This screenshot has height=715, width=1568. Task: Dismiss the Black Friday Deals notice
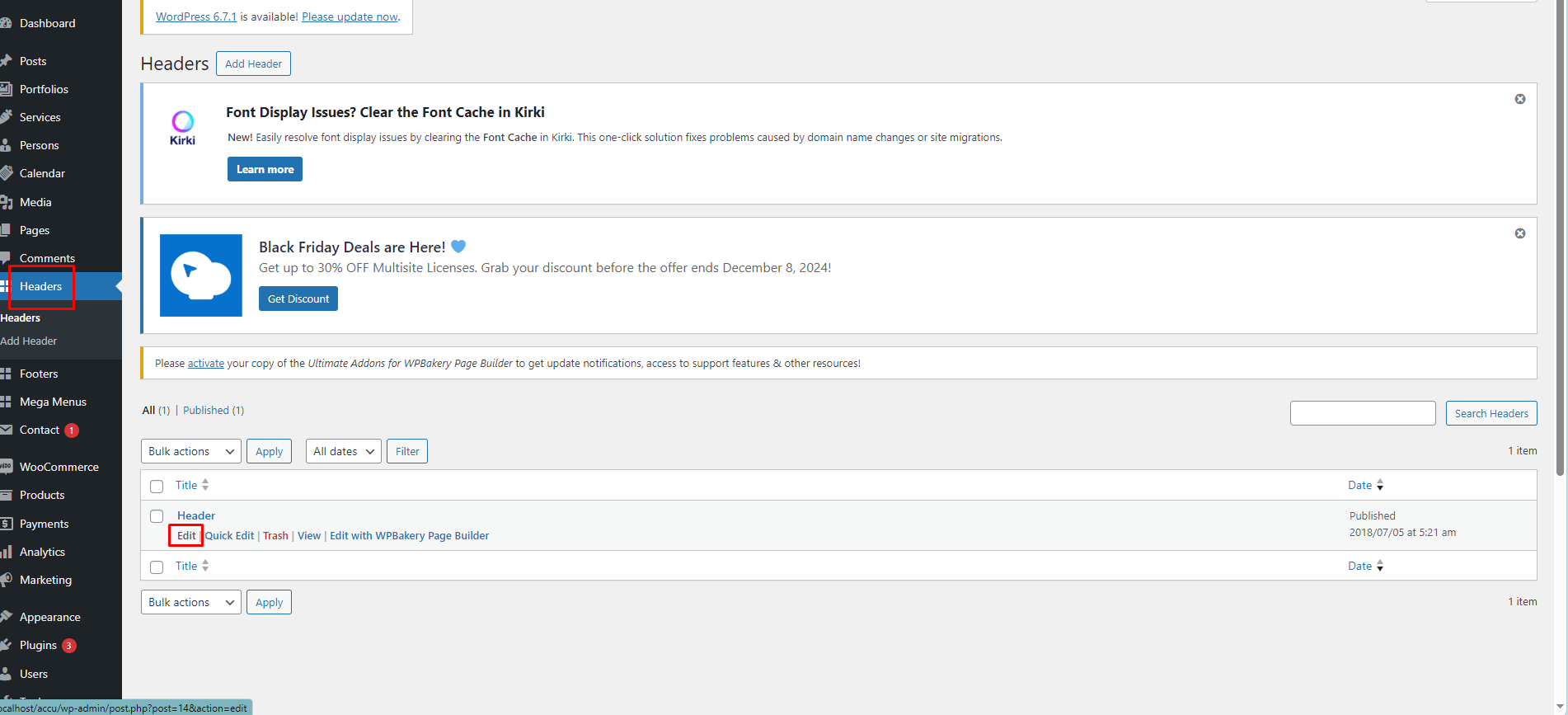(1520, 233)
